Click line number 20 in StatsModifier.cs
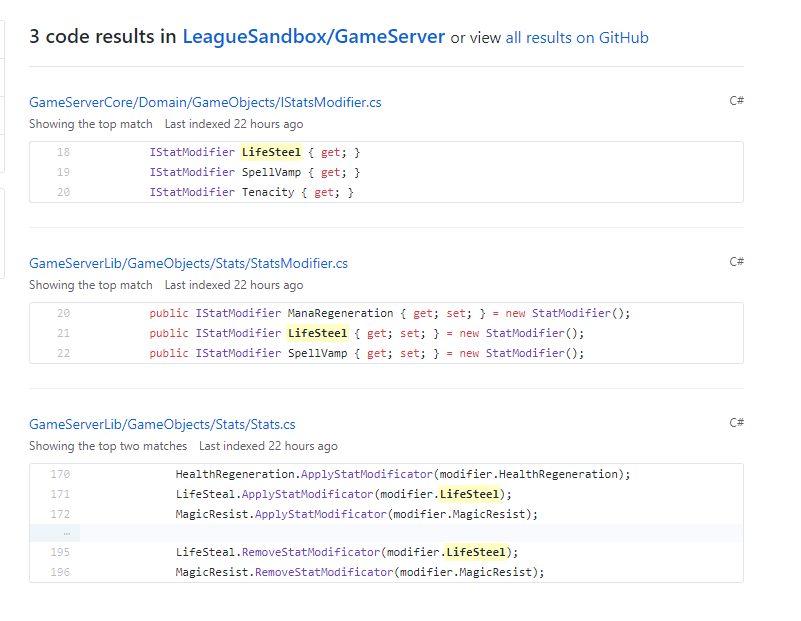This screenshot has width=801, height=621. tap(63, 313)
